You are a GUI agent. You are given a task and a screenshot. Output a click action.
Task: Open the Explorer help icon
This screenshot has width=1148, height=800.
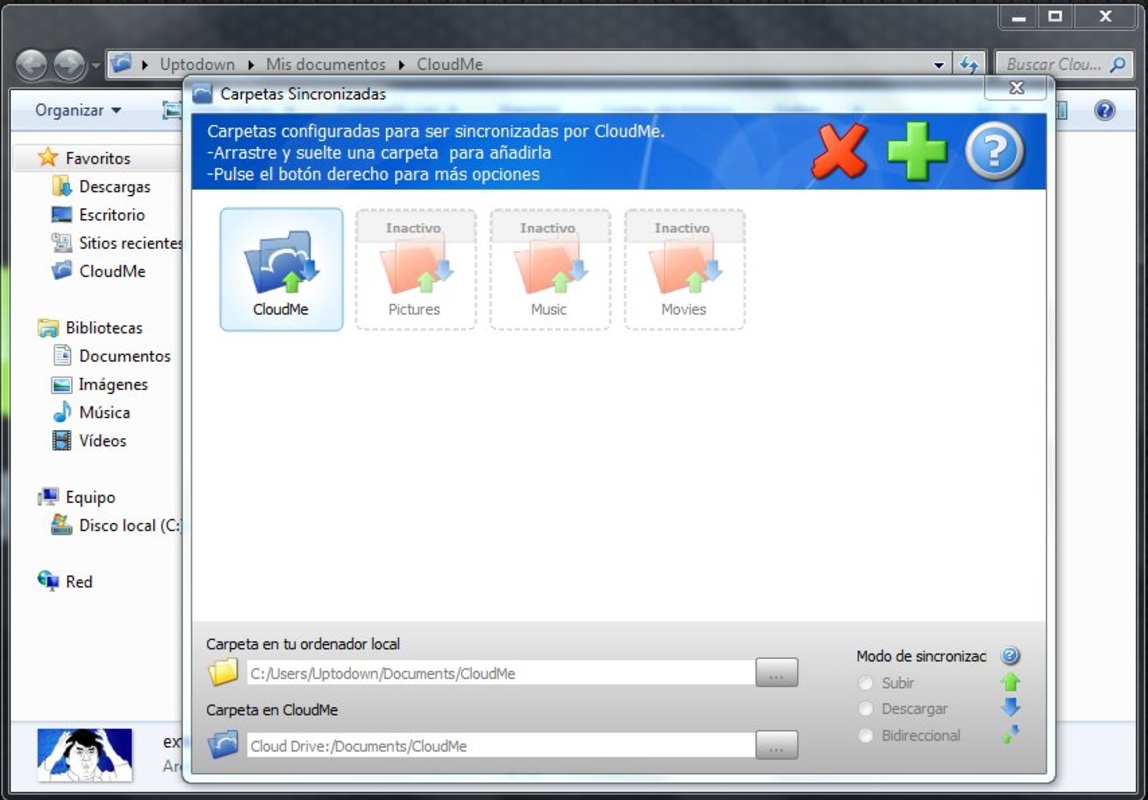click(x=1104, y=111)
